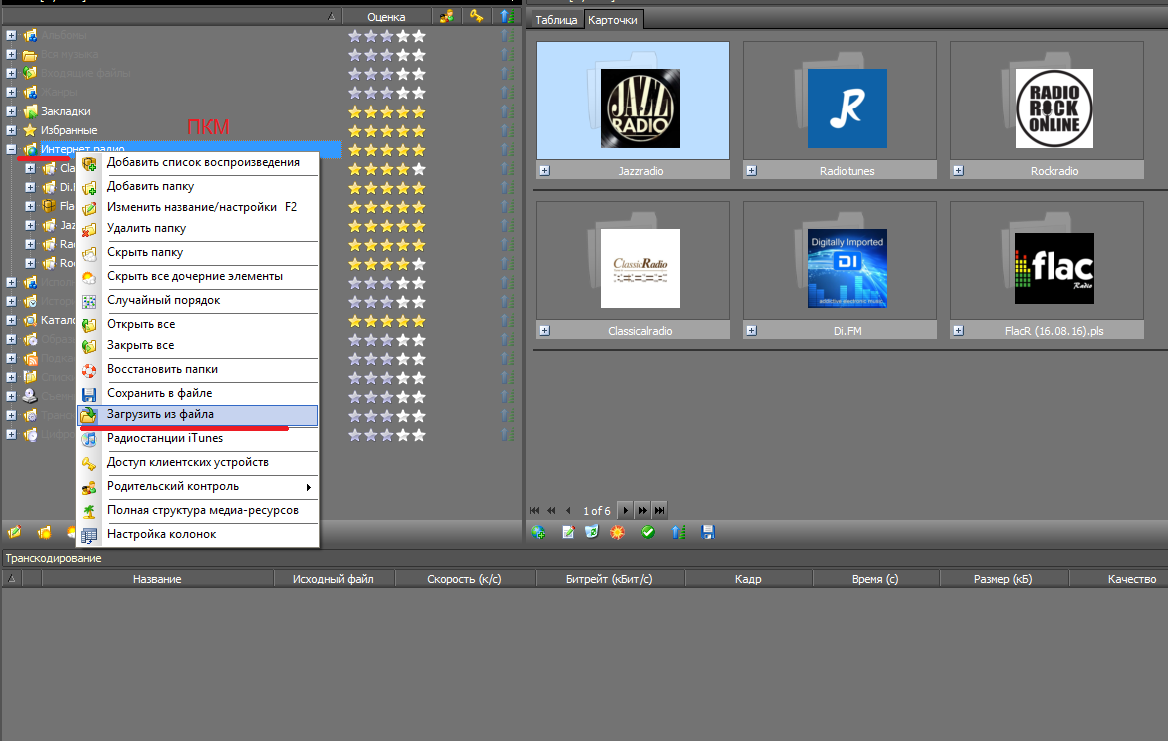Viewport: 1168px width, 741px height.
Task: Click the floppy disk save icon below cards
Action: [x=709, y=533]
